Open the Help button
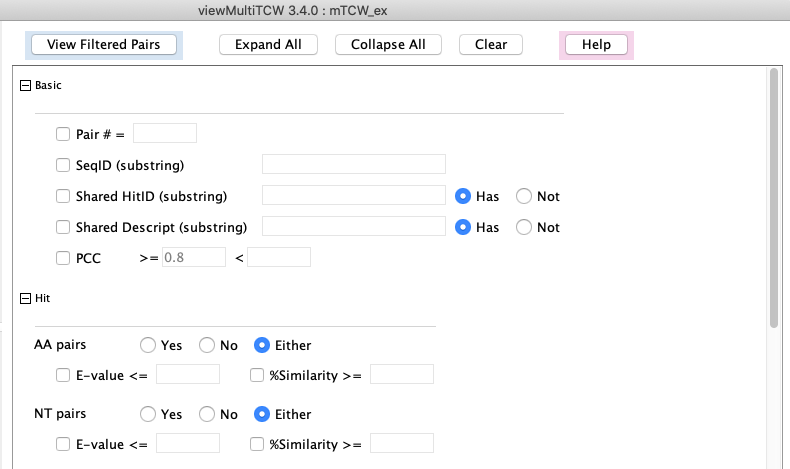Image resolution: width=790 pixels, height=469 pixels. [x=596, y=45]
